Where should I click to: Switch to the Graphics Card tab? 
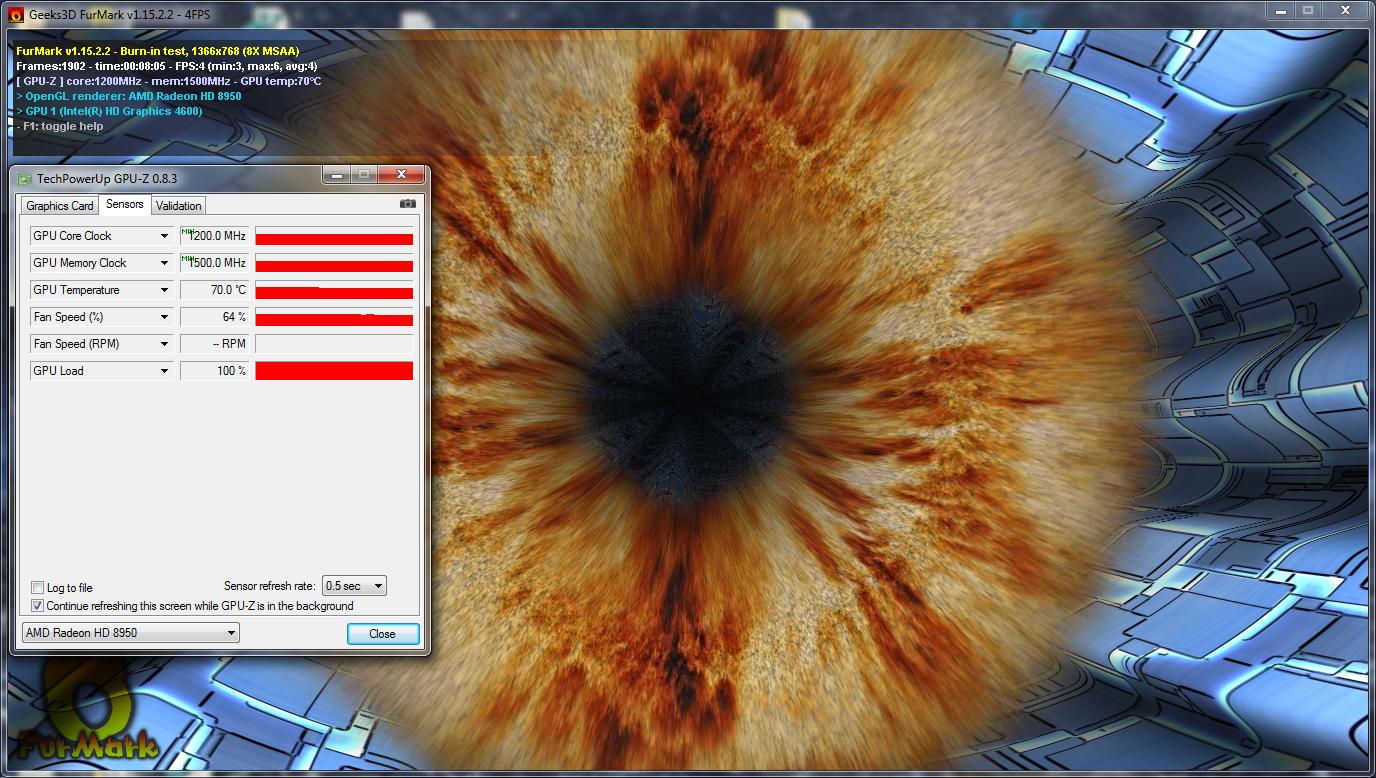[x=60, y=206]
